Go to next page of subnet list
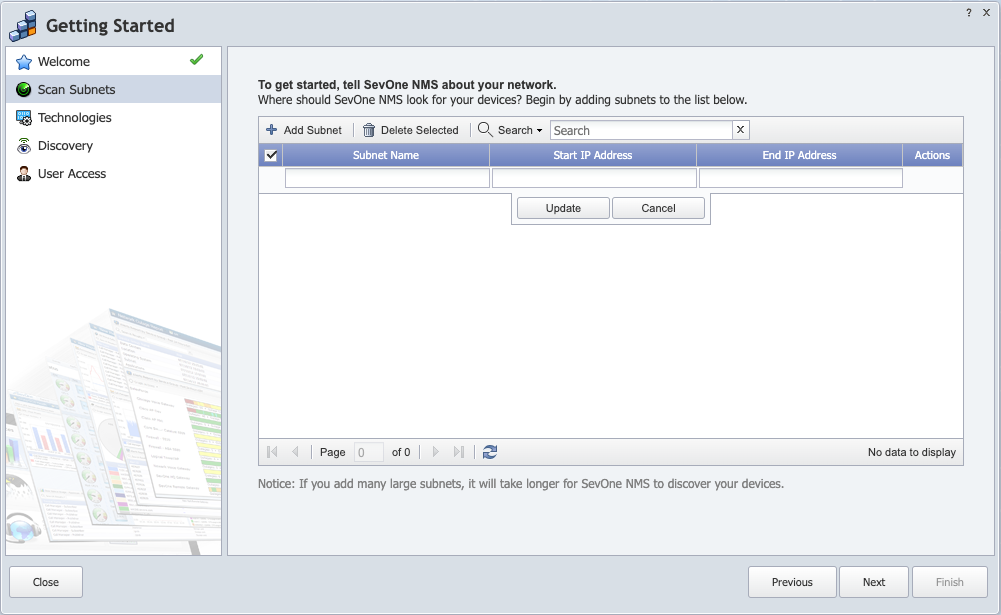Image resolution: width=1001 pixels, height=615 pixels. click(435, 452)
